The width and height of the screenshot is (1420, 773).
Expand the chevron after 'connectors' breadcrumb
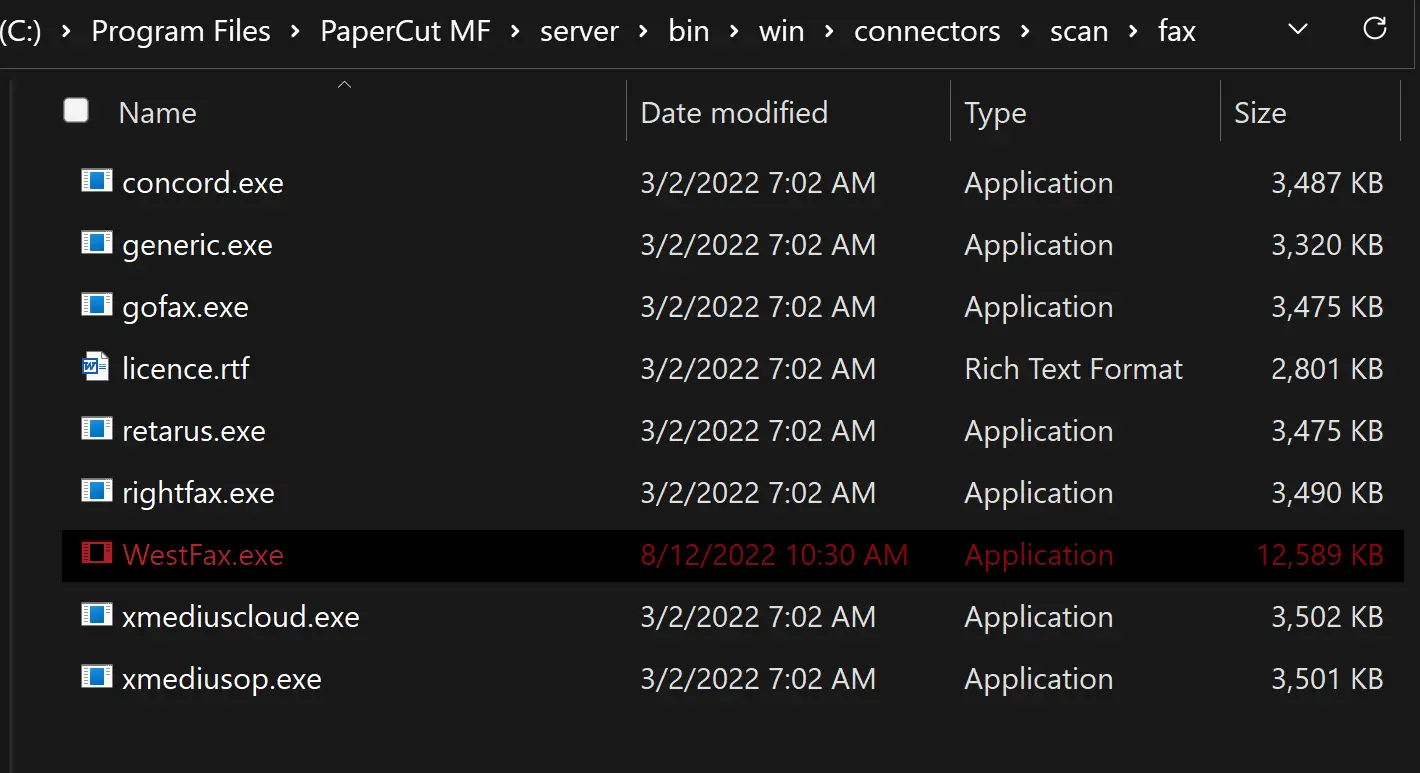click(x=1025, y=32)
